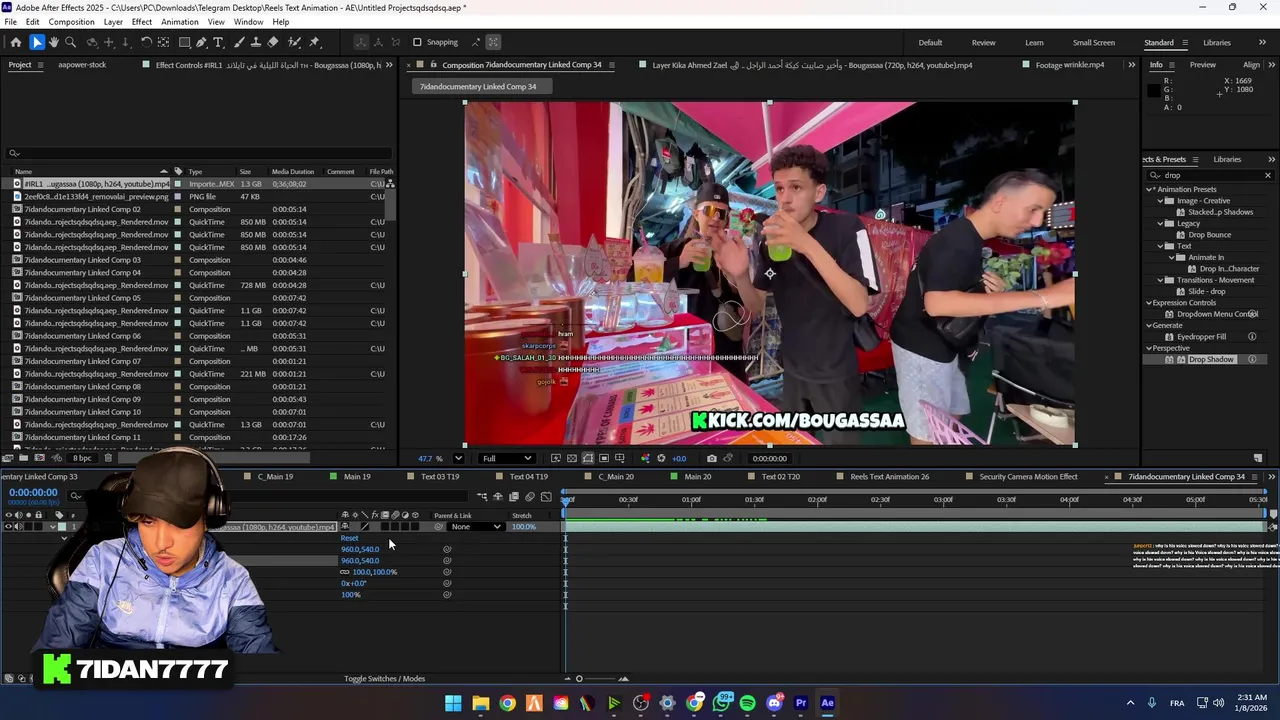Select the Eraser tool
The image size is (1280, 720).
point(273,42)
